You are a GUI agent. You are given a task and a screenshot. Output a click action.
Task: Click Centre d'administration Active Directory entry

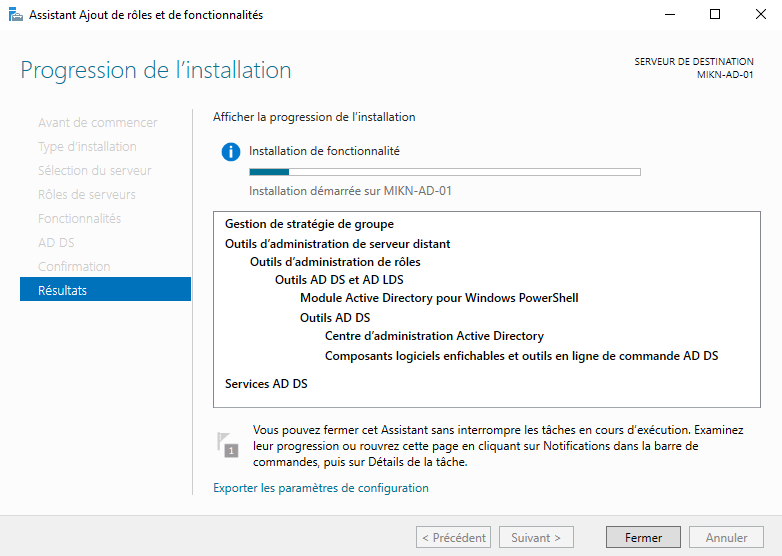coord(434,336)
